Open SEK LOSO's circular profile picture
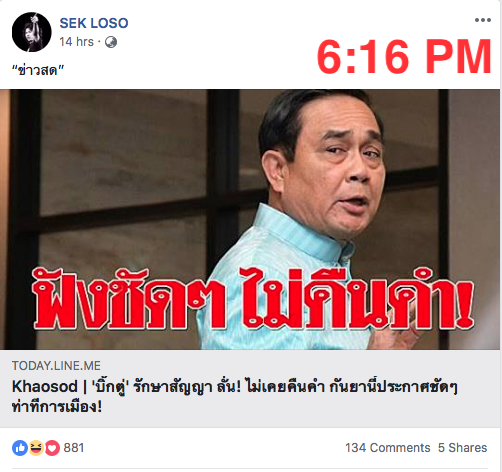 click(32, 32)
